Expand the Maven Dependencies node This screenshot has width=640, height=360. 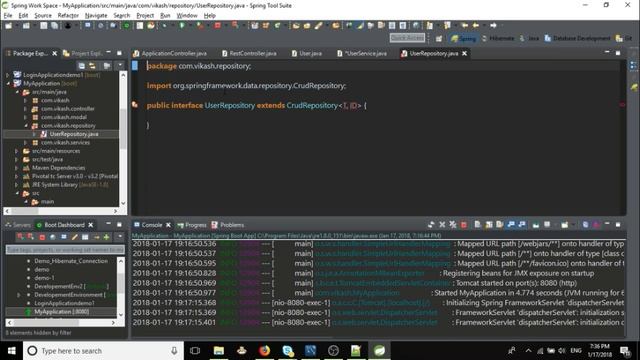17,168
